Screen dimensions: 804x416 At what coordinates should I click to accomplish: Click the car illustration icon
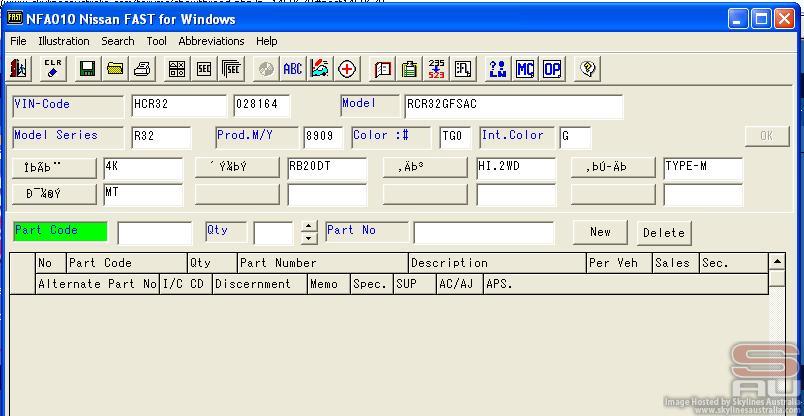pyautogui.click(x=320, y=68)
